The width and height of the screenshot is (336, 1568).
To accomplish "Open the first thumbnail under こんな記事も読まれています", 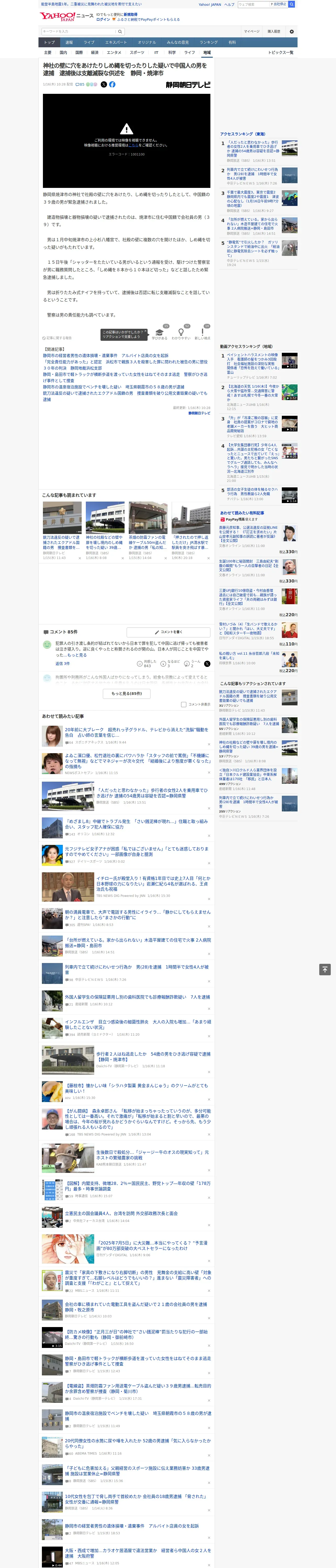I will (x=62, y=517).
